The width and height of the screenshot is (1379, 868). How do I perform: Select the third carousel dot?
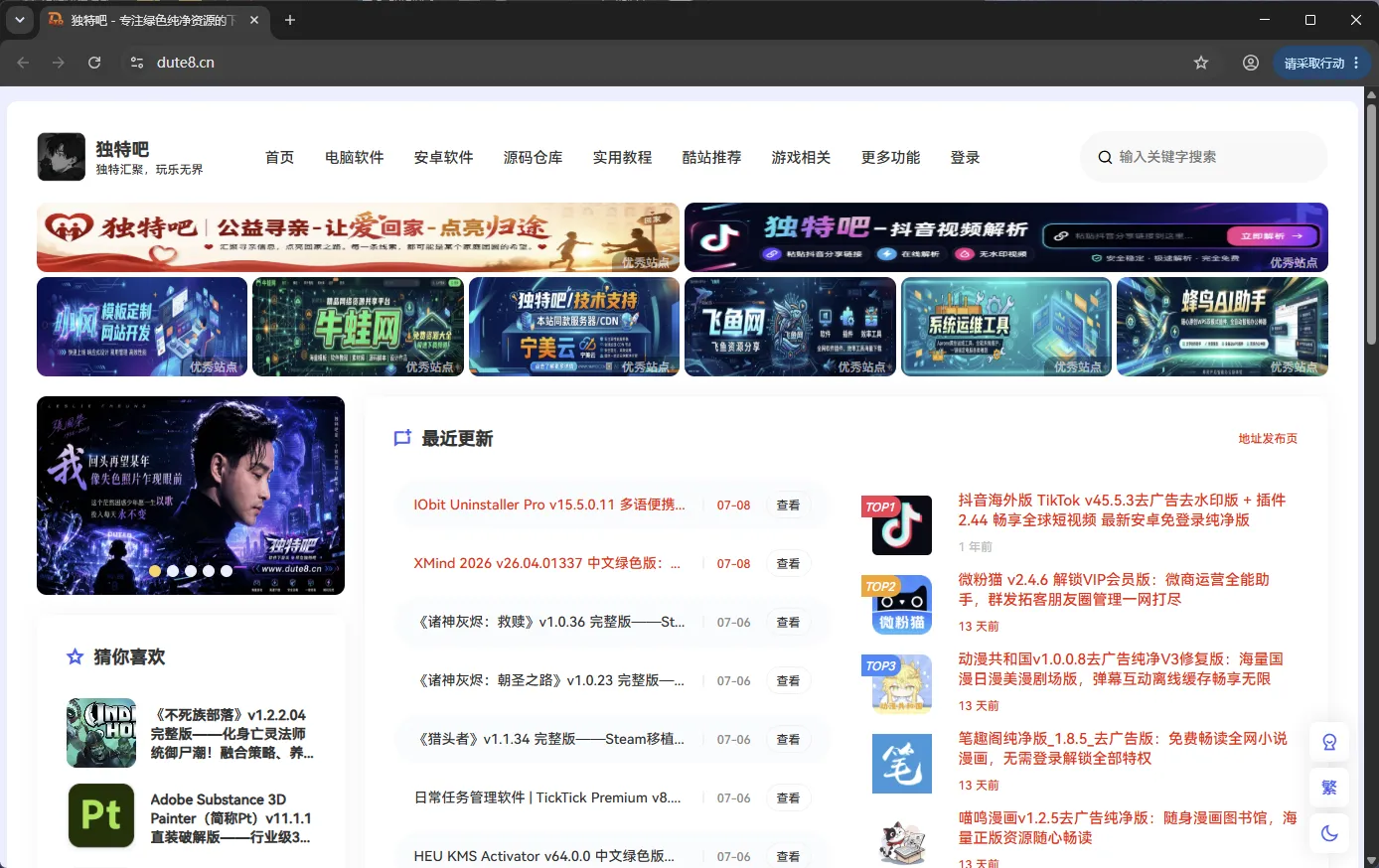(191, 571)
